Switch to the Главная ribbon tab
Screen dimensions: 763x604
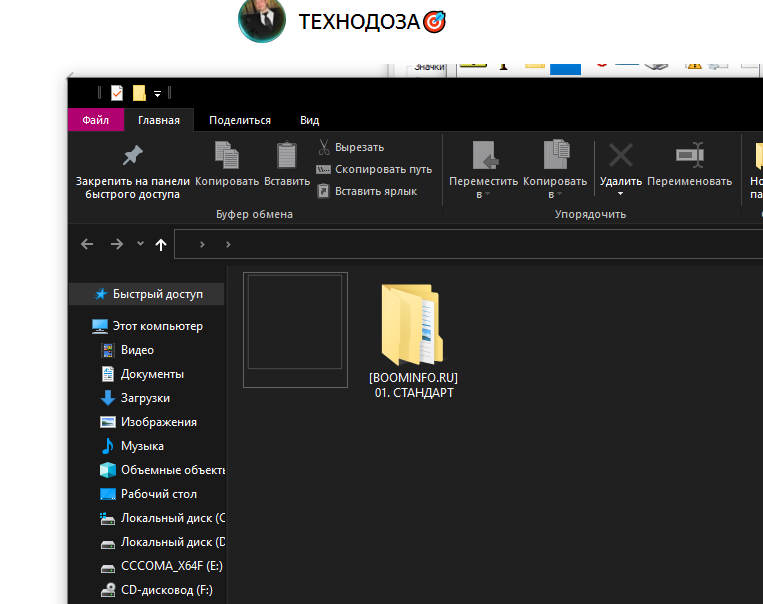(159, 120)
